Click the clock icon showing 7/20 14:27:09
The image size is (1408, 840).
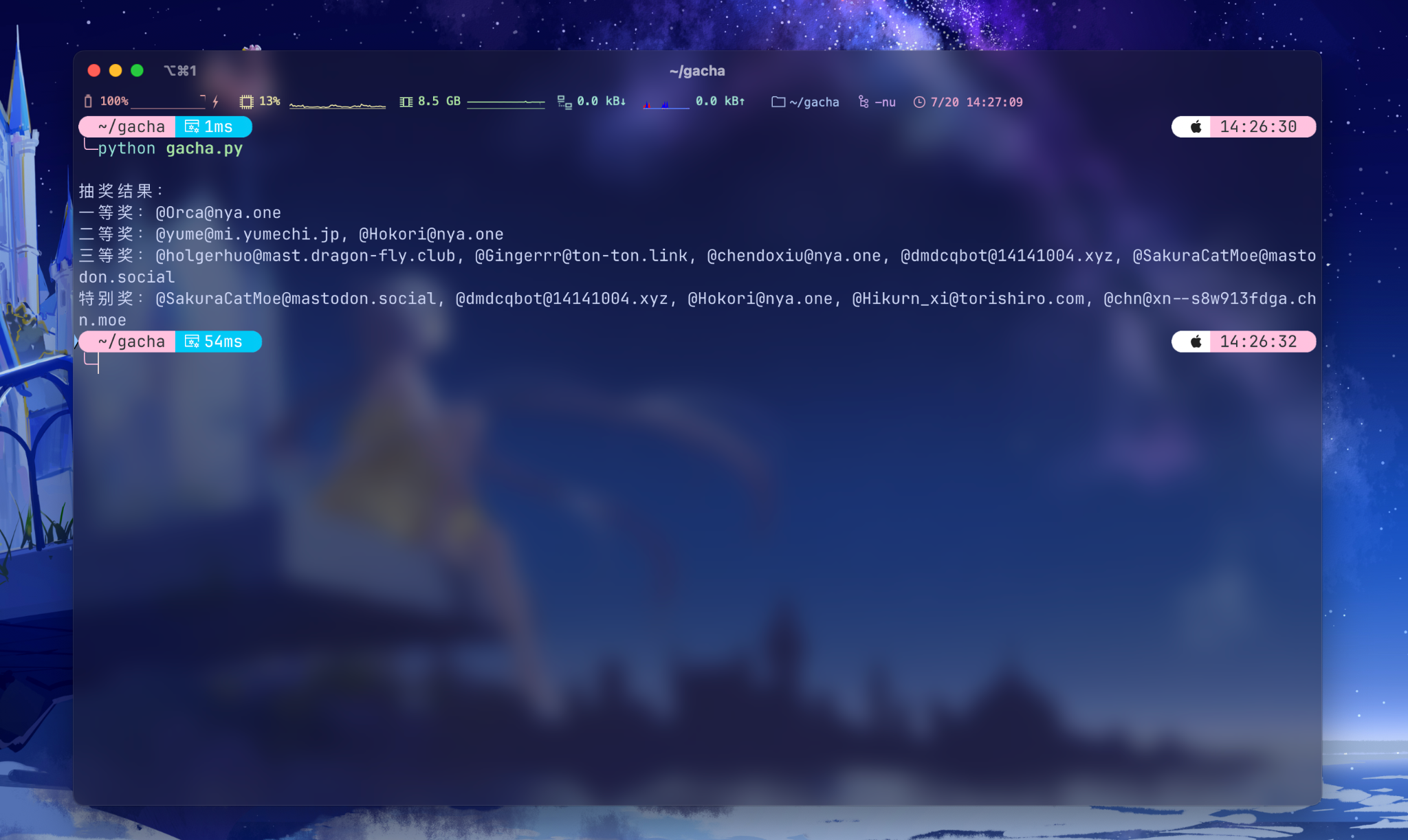click(x=921, y=102)
